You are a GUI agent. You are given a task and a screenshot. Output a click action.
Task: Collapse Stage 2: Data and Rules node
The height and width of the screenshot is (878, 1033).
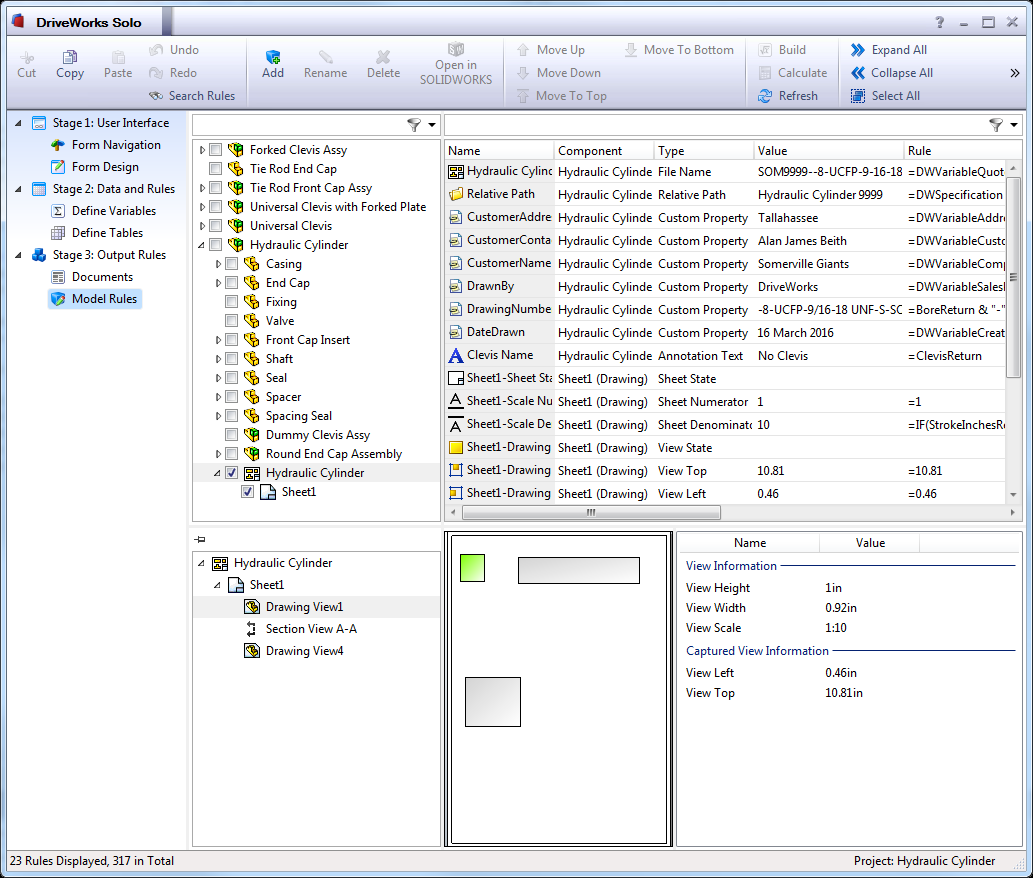pos(18,189)
